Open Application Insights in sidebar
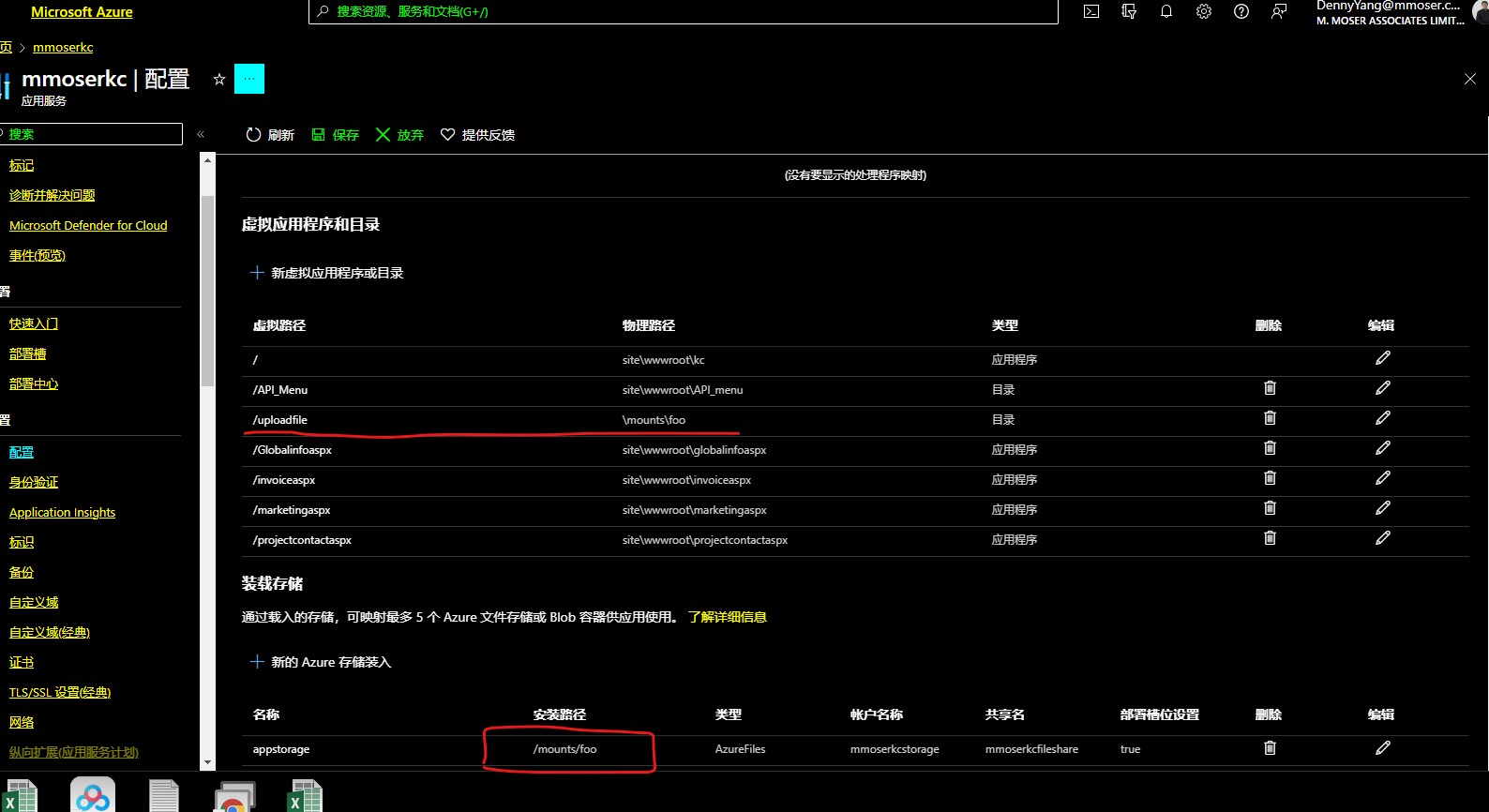Viewport: 1489px width, 812px height. tap(63, 512)
